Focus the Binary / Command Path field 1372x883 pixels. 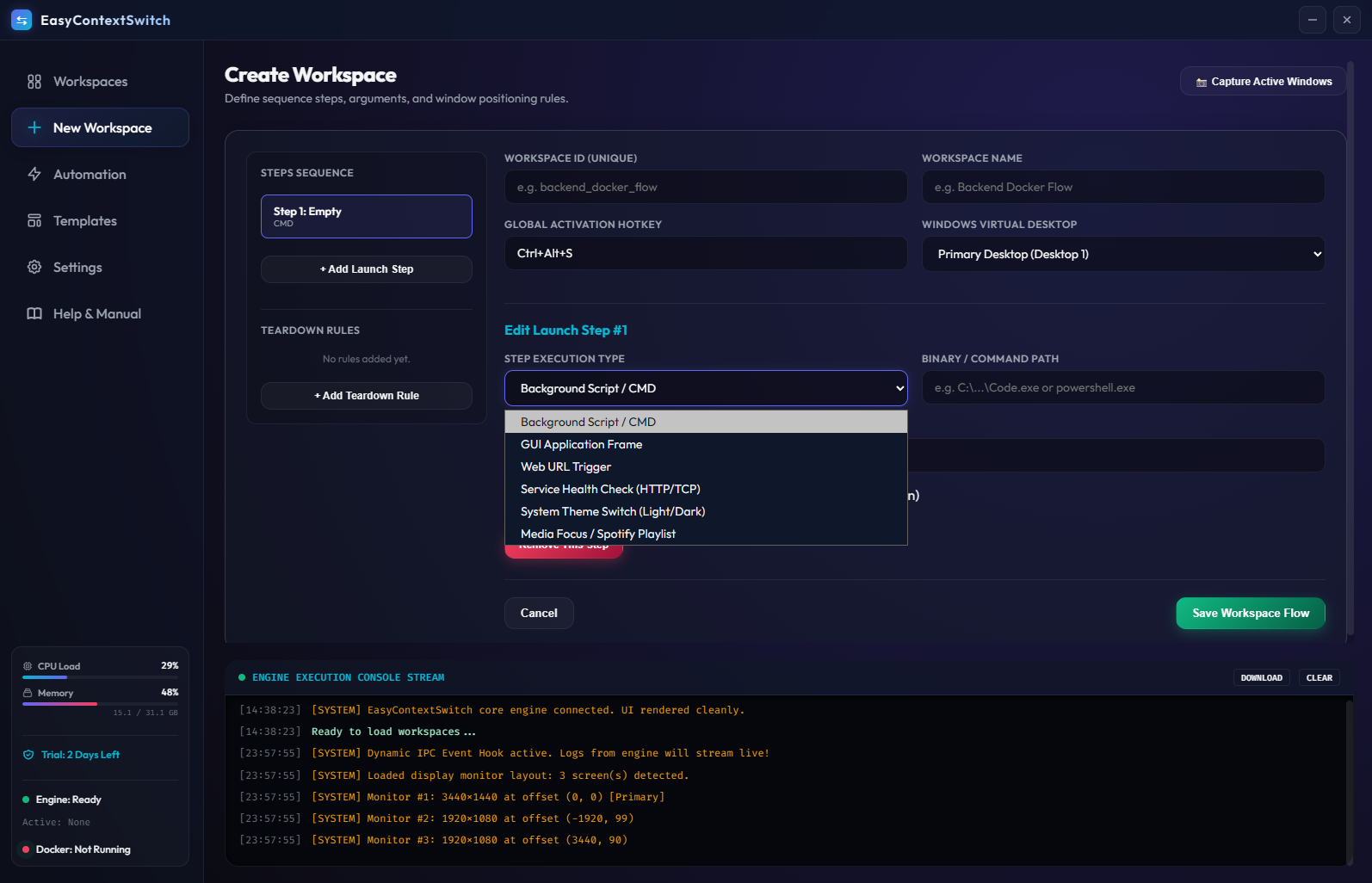[1123, 387]
